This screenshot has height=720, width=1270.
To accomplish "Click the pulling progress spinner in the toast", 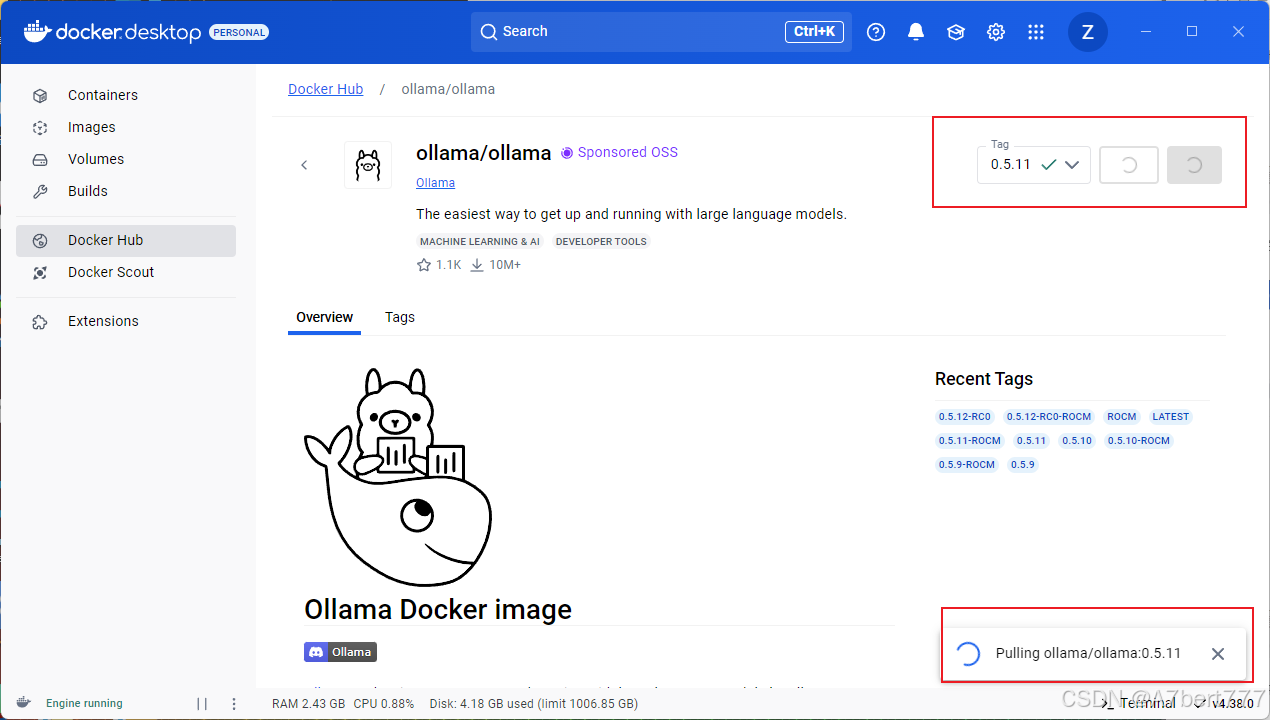I will 968,654.
